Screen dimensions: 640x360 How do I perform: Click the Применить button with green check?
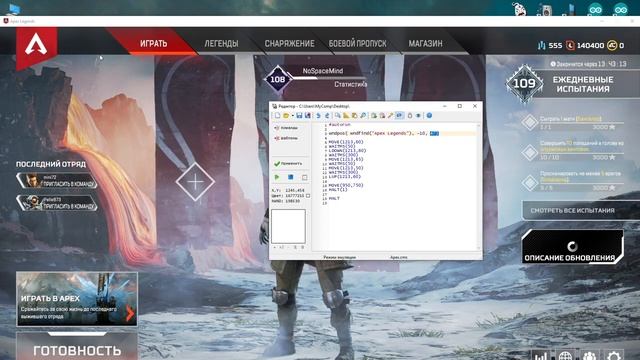288,164
